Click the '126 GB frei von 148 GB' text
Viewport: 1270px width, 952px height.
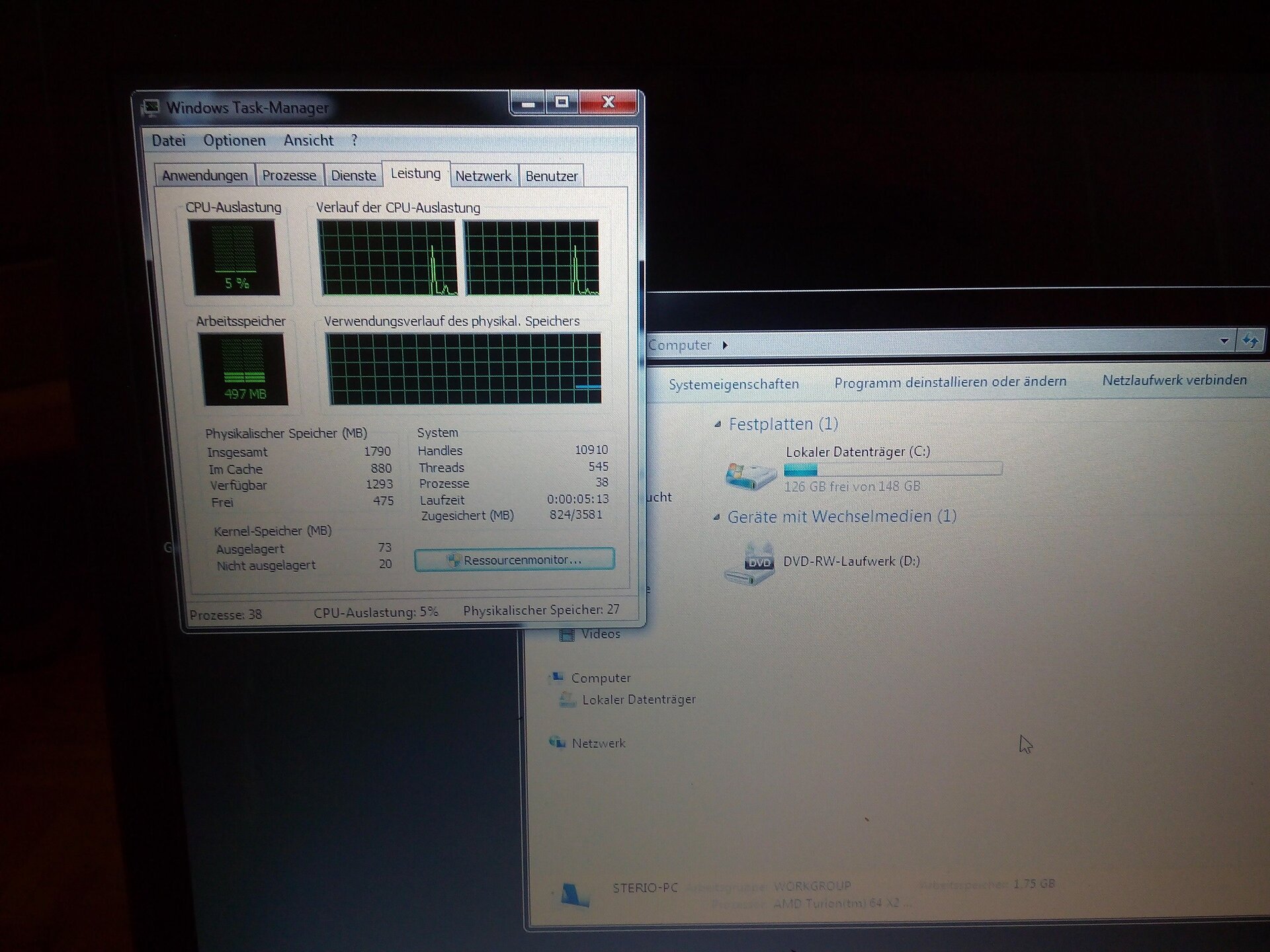tap(852, 487)
